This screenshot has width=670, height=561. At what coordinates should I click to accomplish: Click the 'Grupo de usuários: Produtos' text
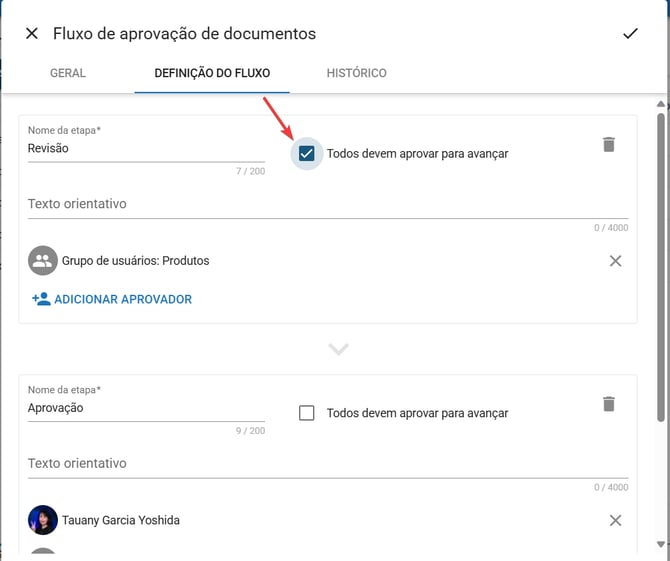tap(135, 261)
